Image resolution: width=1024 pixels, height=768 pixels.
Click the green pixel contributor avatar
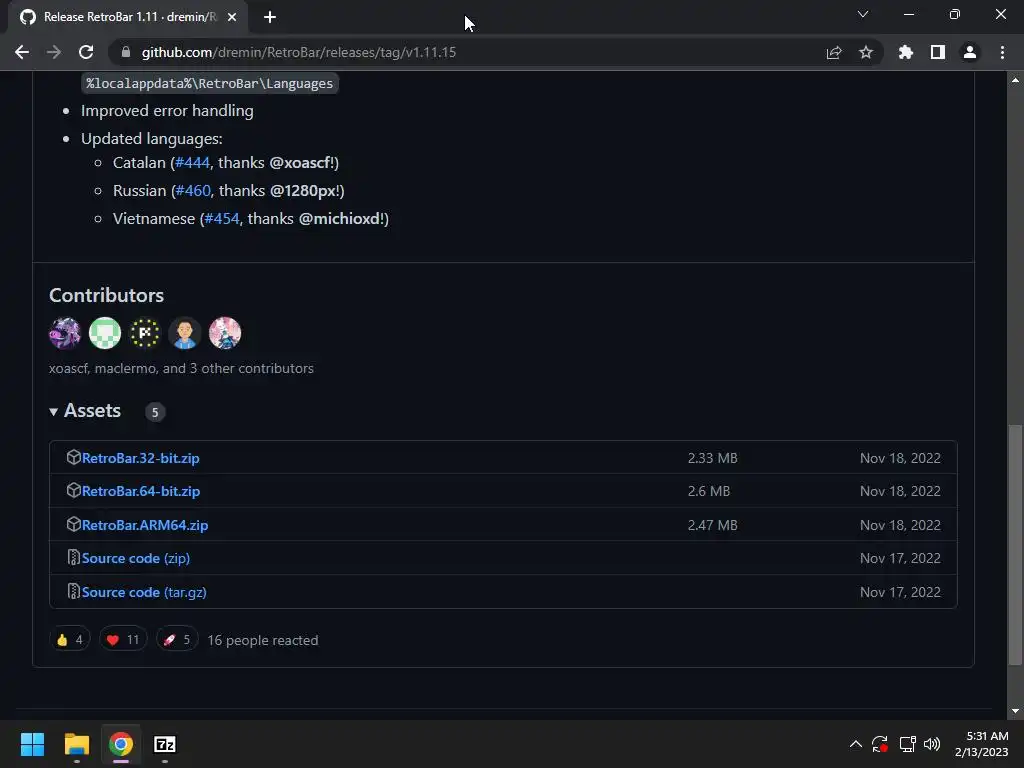click(105, 333)
